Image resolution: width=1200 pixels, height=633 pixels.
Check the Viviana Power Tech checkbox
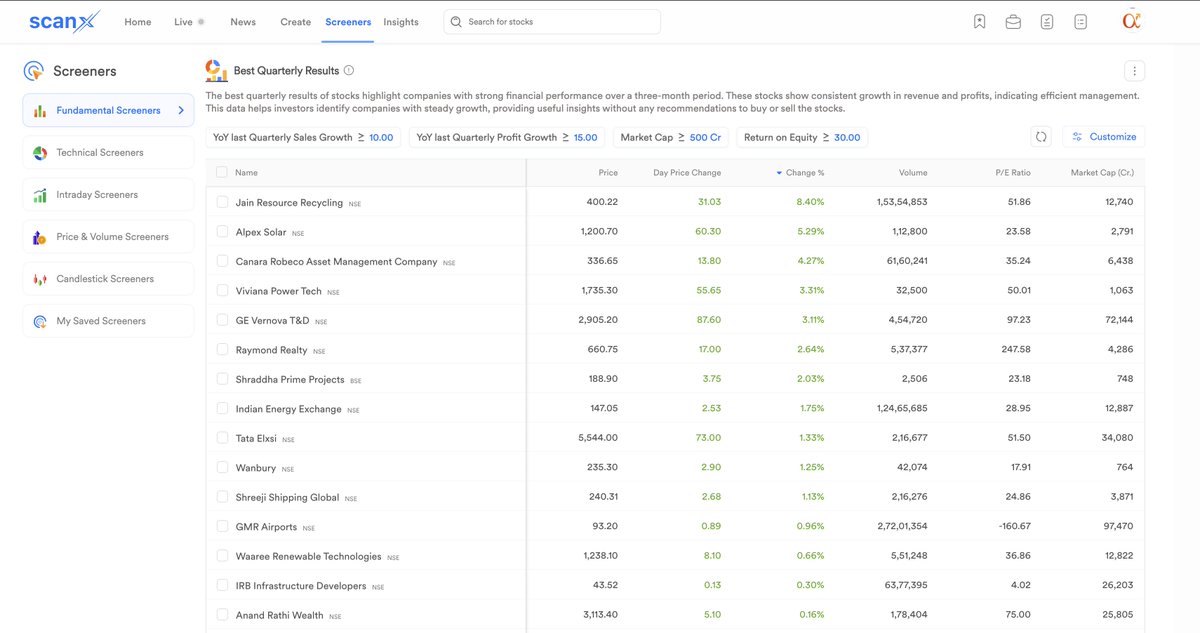coord(222,291)
